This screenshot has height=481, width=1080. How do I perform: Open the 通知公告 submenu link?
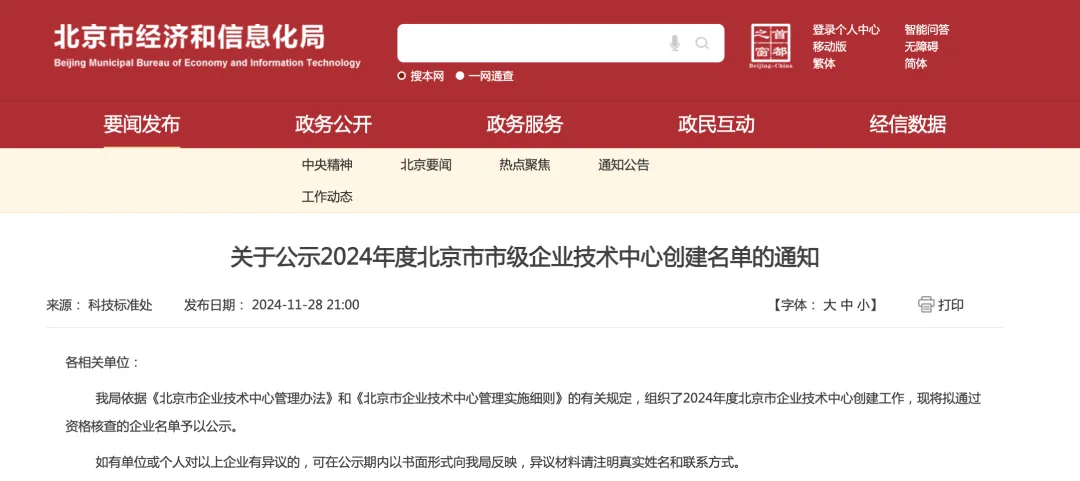tap(623, 165)
